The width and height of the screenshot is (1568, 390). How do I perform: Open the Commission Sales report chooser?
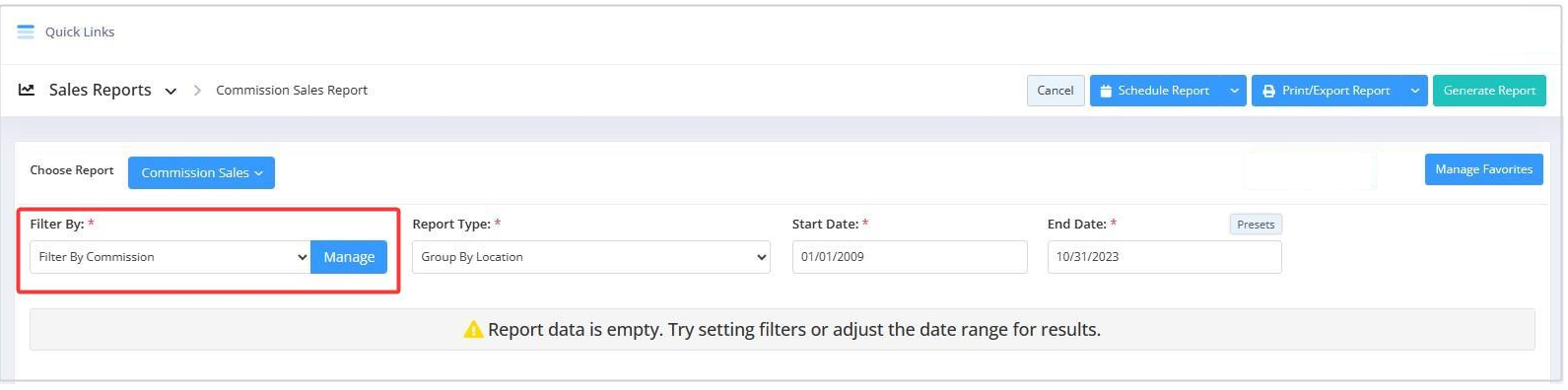[201, 172]
